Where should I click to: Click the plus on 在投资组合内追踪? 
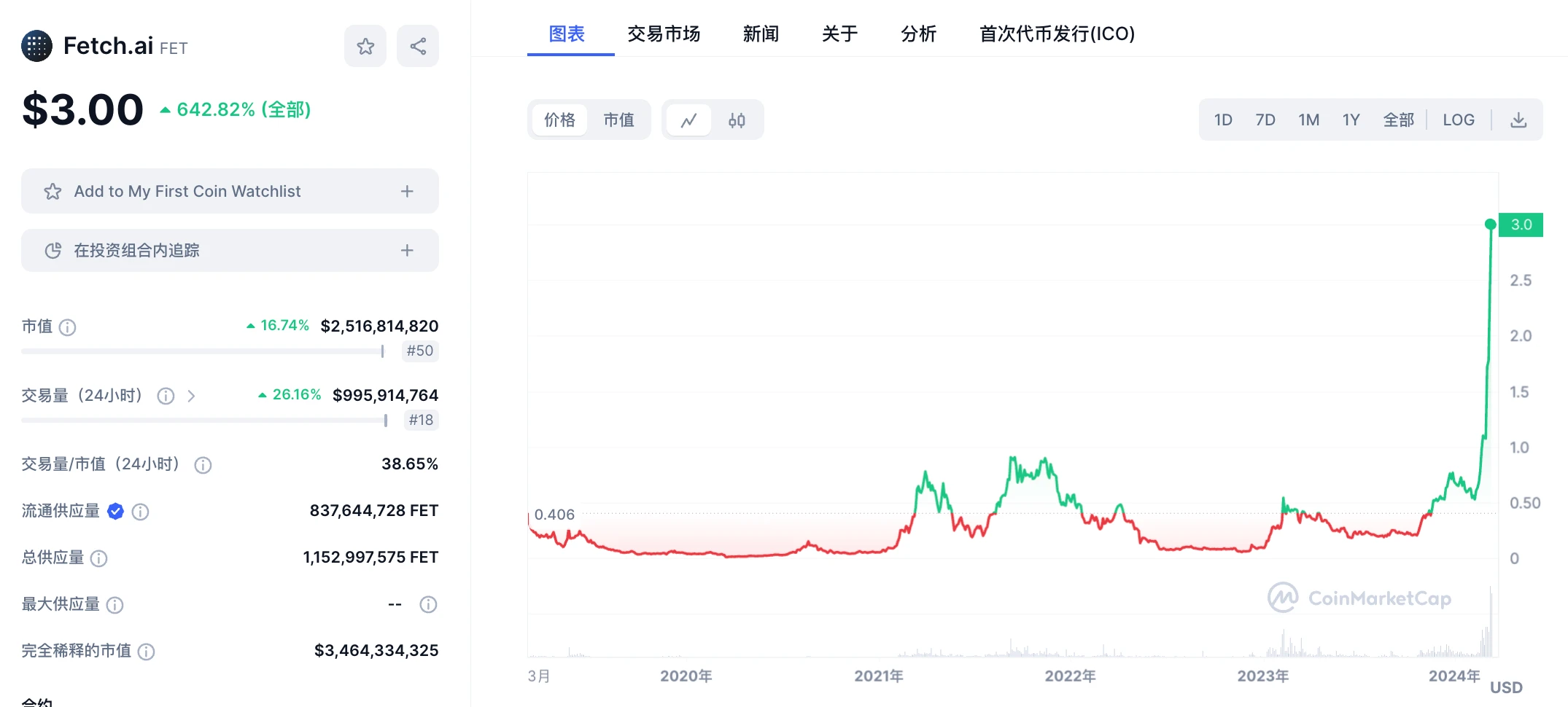407,250
